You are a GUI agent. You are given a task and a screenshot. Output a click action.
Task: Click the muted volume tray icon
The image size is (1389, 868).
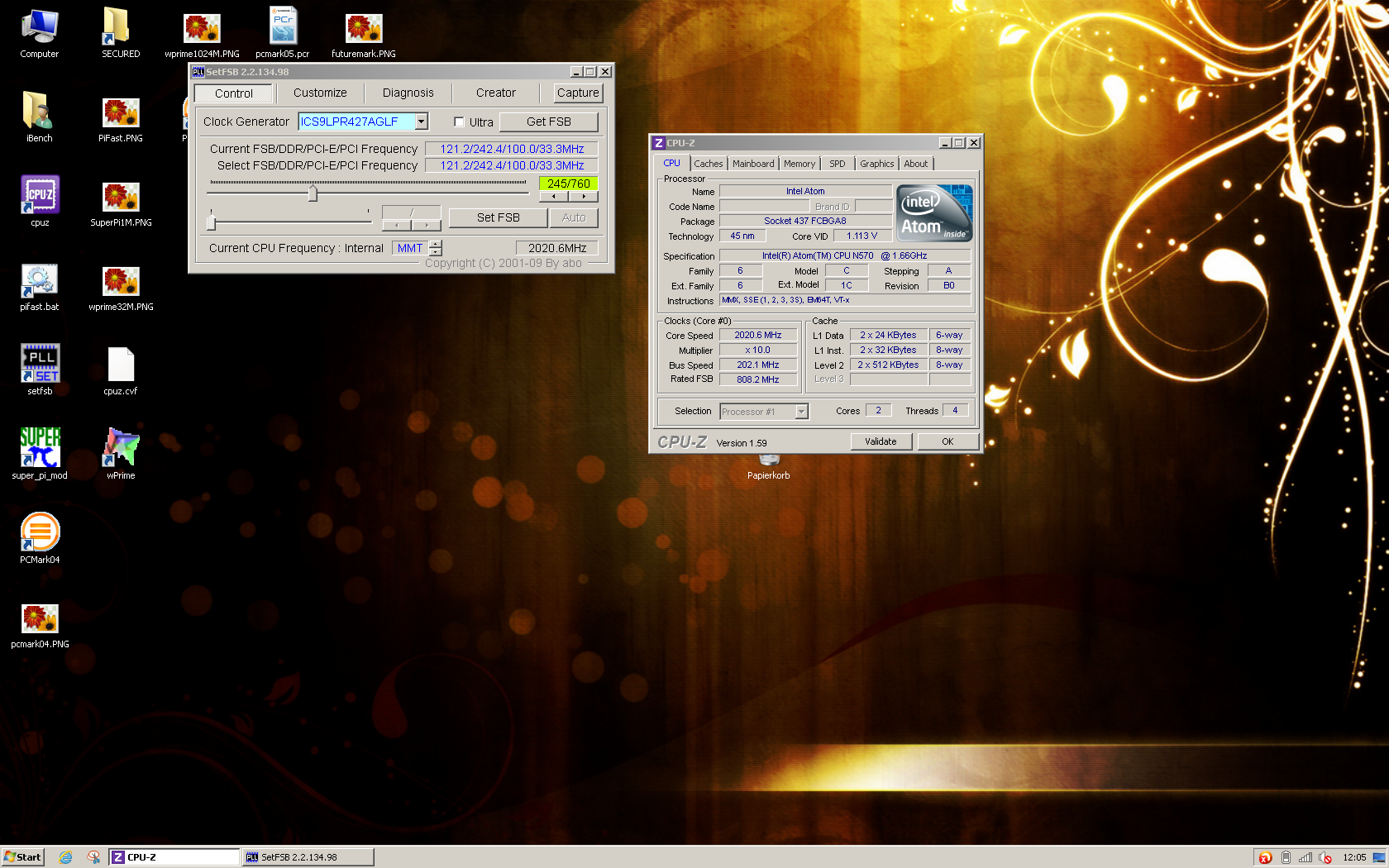1325,857
